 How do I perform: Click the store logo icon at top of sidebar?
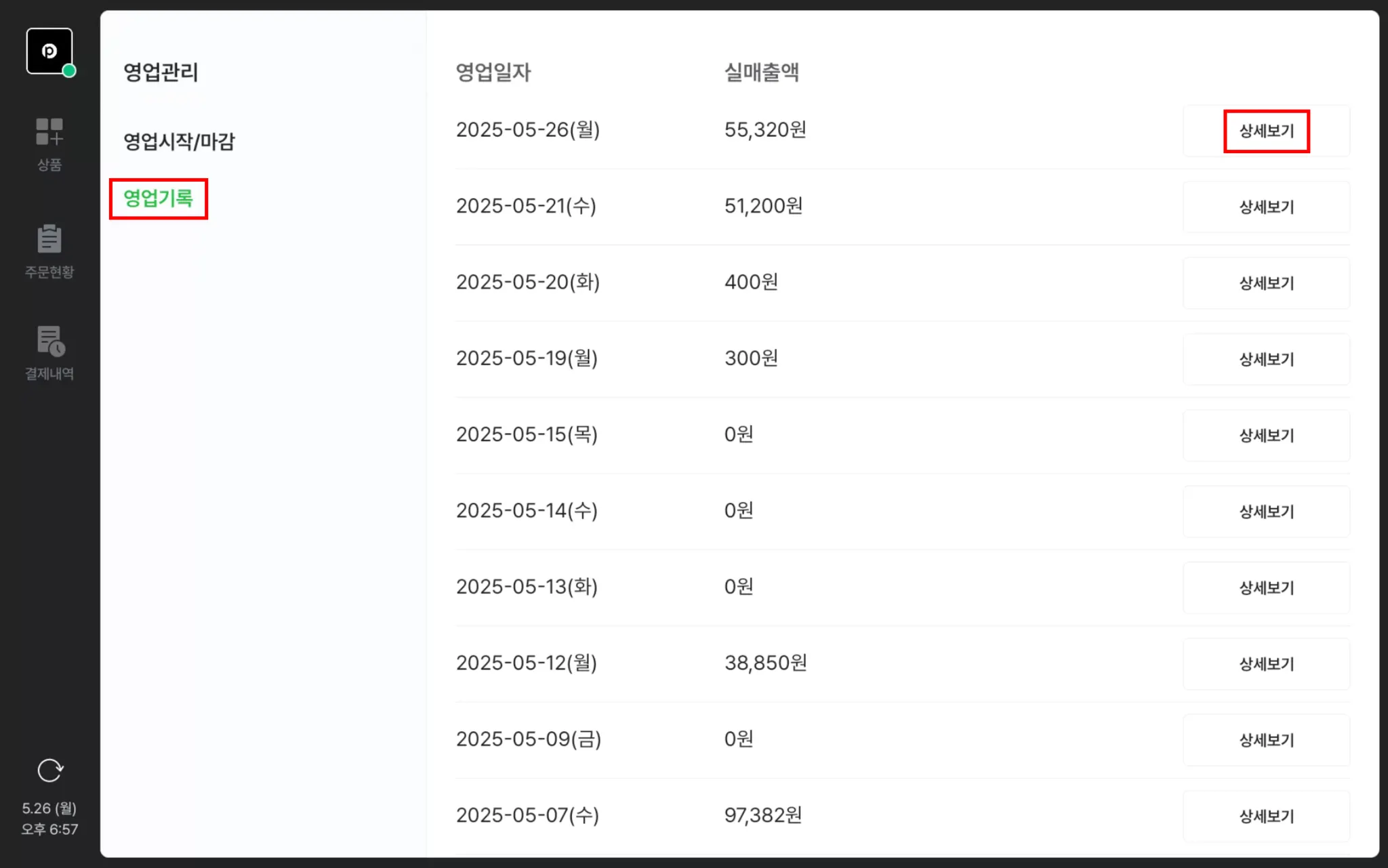[x=49, y=51]
